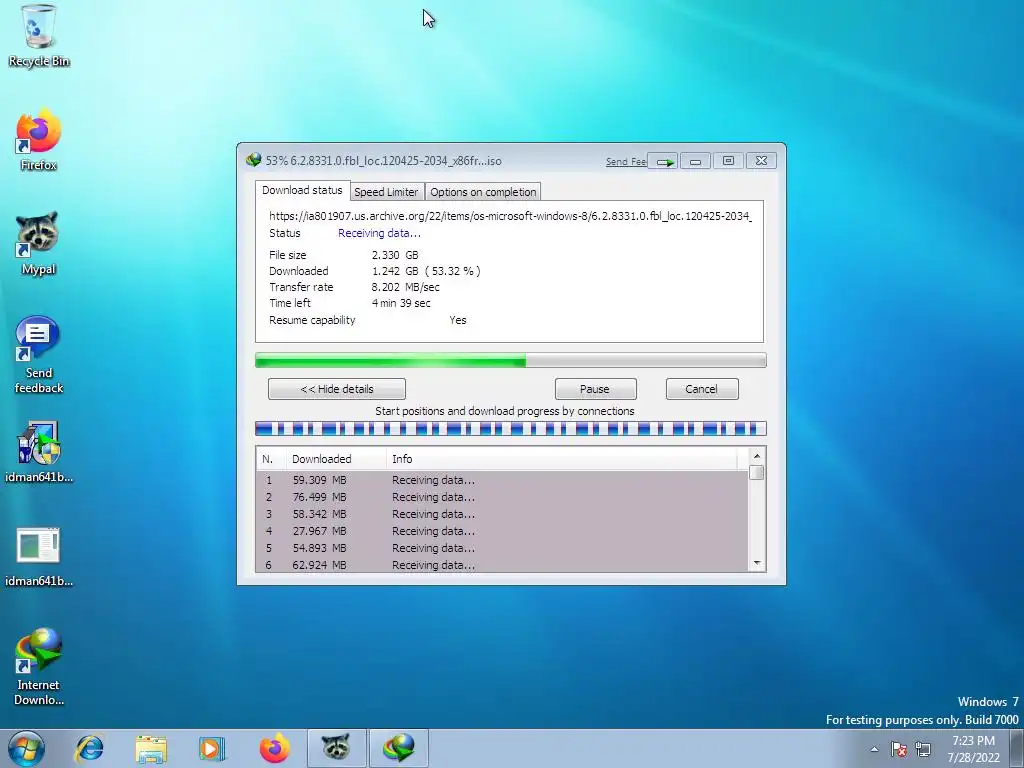
Task: Open the Speed Limiter tab
Action: tap(386, 192)
